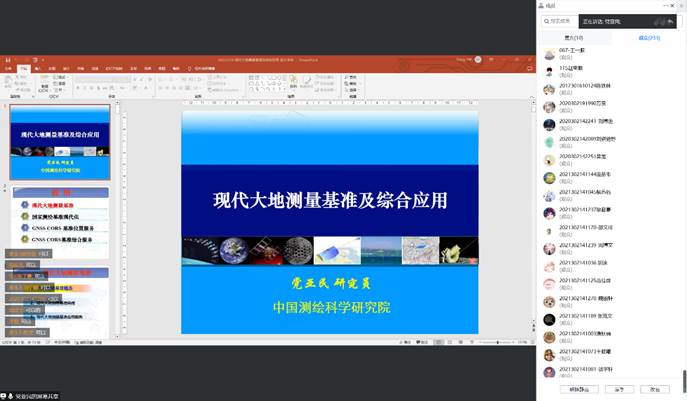Click the search field in the members panel
The height and width of the screenshot is (401, 687).
pyautogui.click(x=560, y=21)
